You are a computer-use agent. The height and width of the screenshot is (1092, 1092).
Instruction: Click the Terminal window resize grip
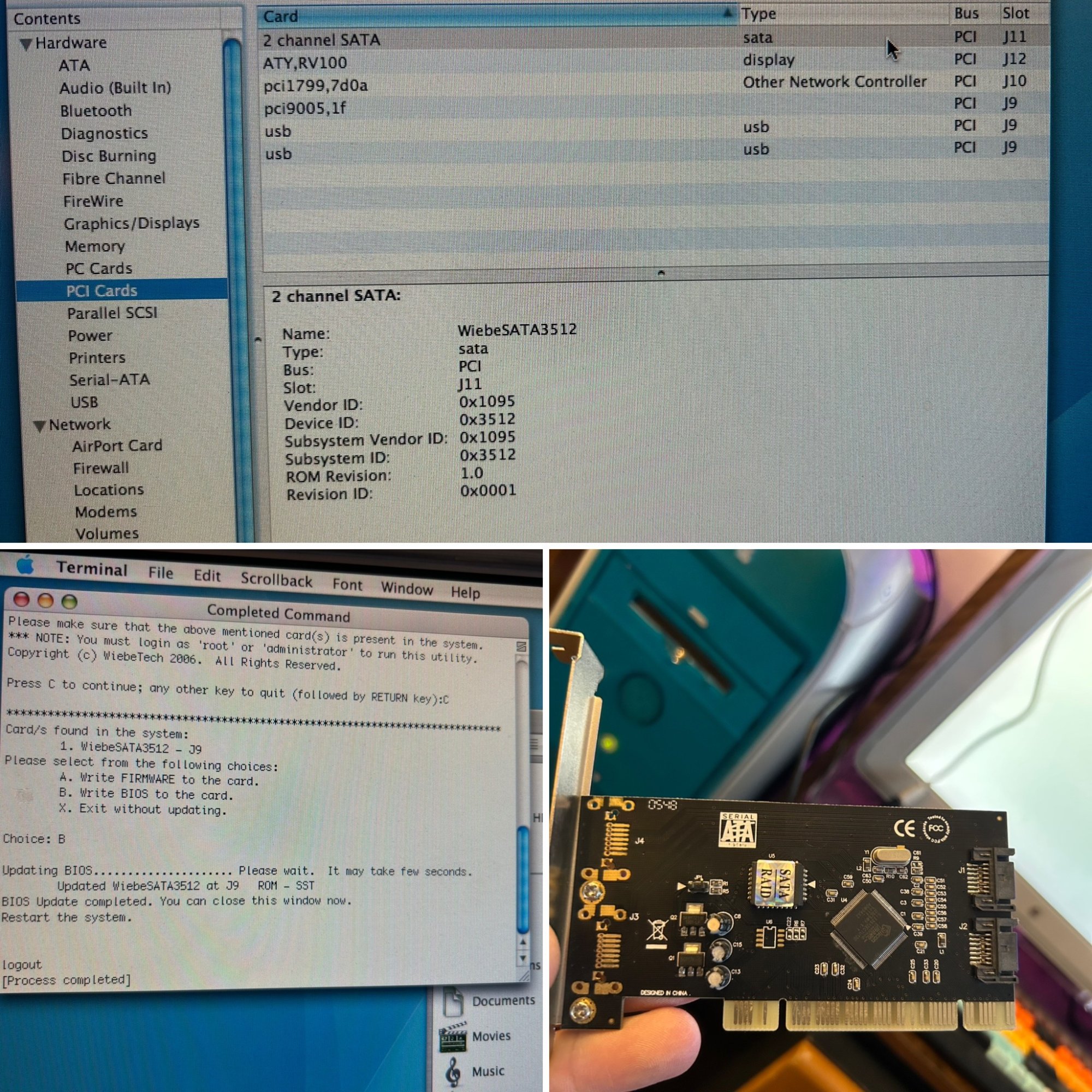click(524, 975)
